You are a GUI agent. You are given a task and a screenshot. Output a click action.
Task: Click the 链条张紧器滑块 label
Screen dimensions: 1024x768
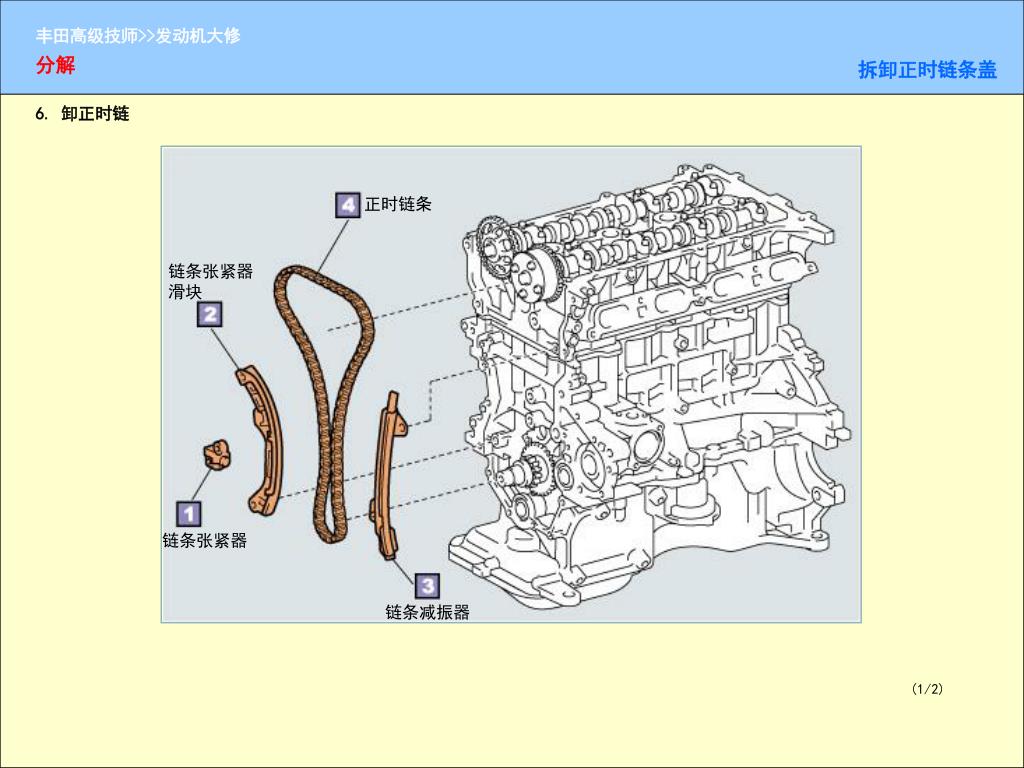pos(210,281)
